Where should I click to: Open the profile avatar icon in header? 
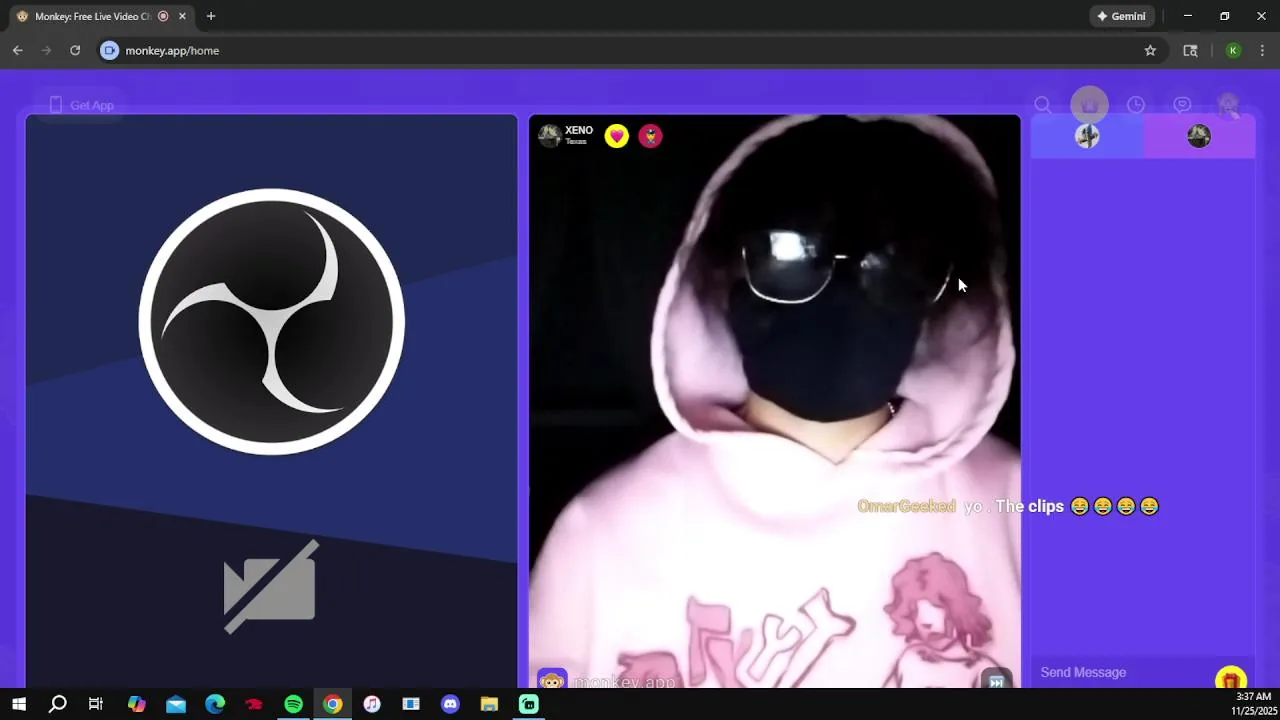click(1228, 105)
